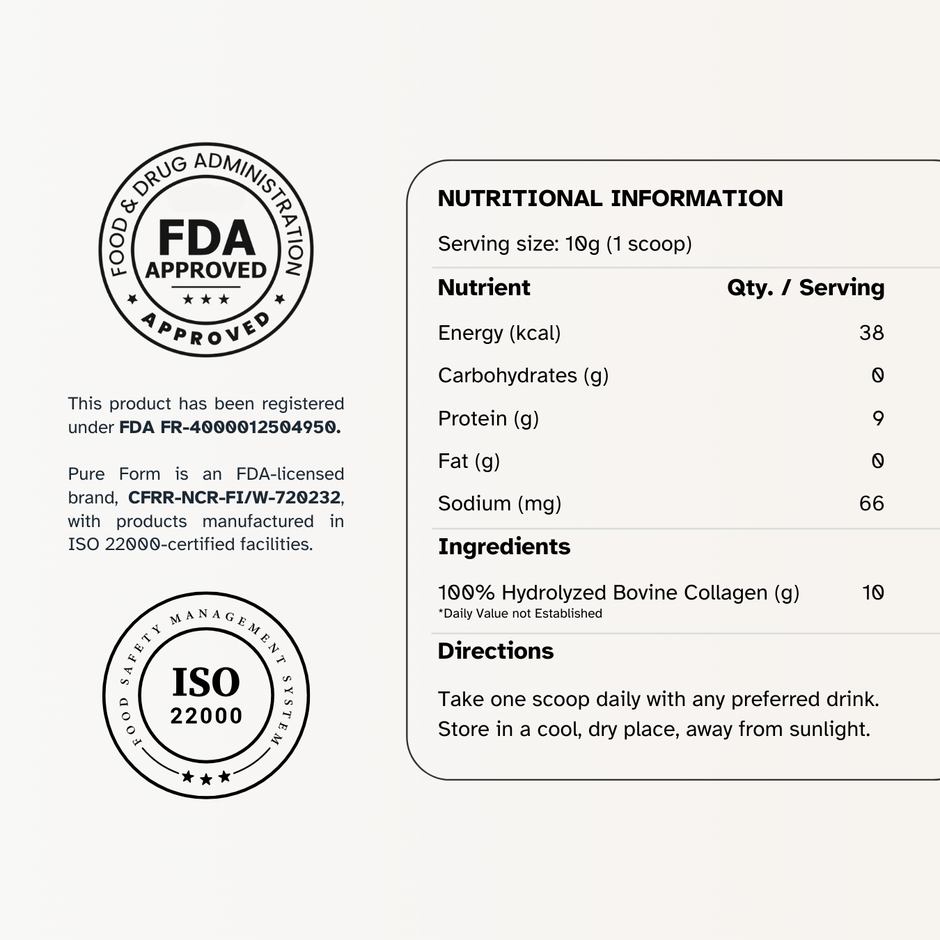Select the CFRR-NCR-FI/W-720232 license code
Image resolution: width=940 pixels, height=940 pixels.
(x=234, y=498)
